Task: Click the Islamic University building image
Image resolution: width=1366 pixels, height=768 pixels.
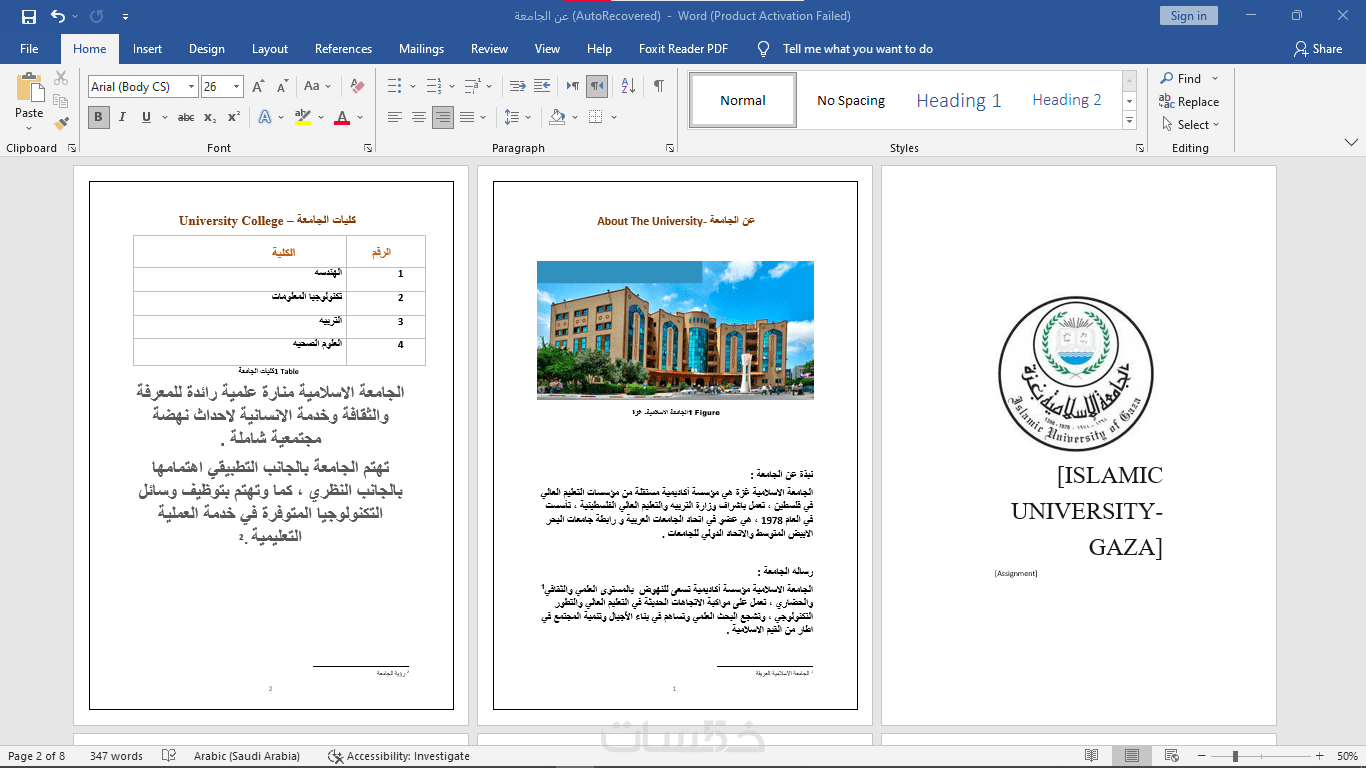Action: 675,330
